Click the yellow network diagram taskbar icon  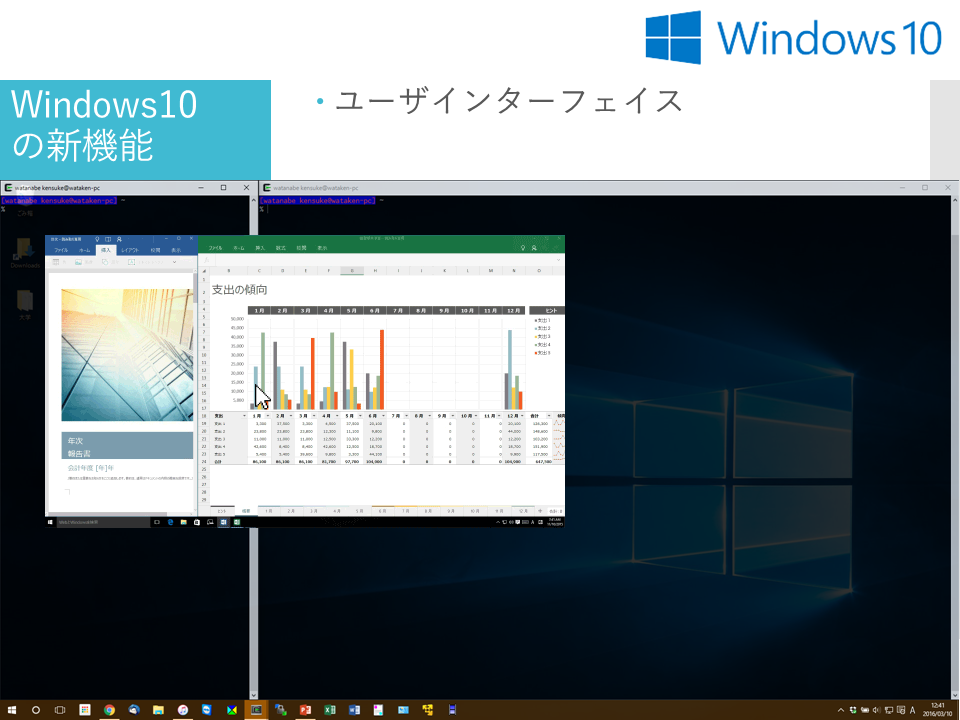point(427,710)
